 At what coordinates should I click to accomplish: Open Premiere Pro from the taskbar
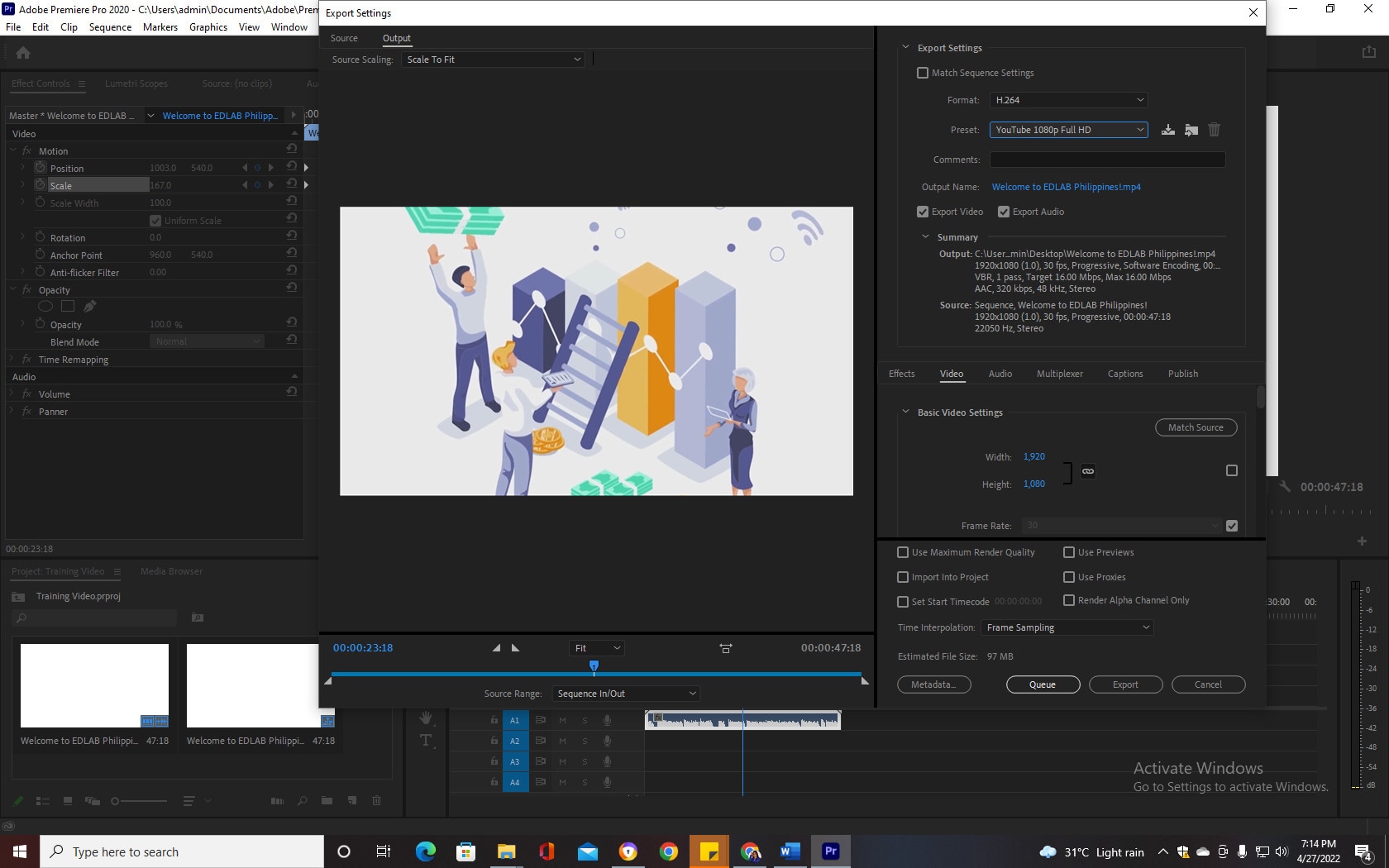click(830, 851)
